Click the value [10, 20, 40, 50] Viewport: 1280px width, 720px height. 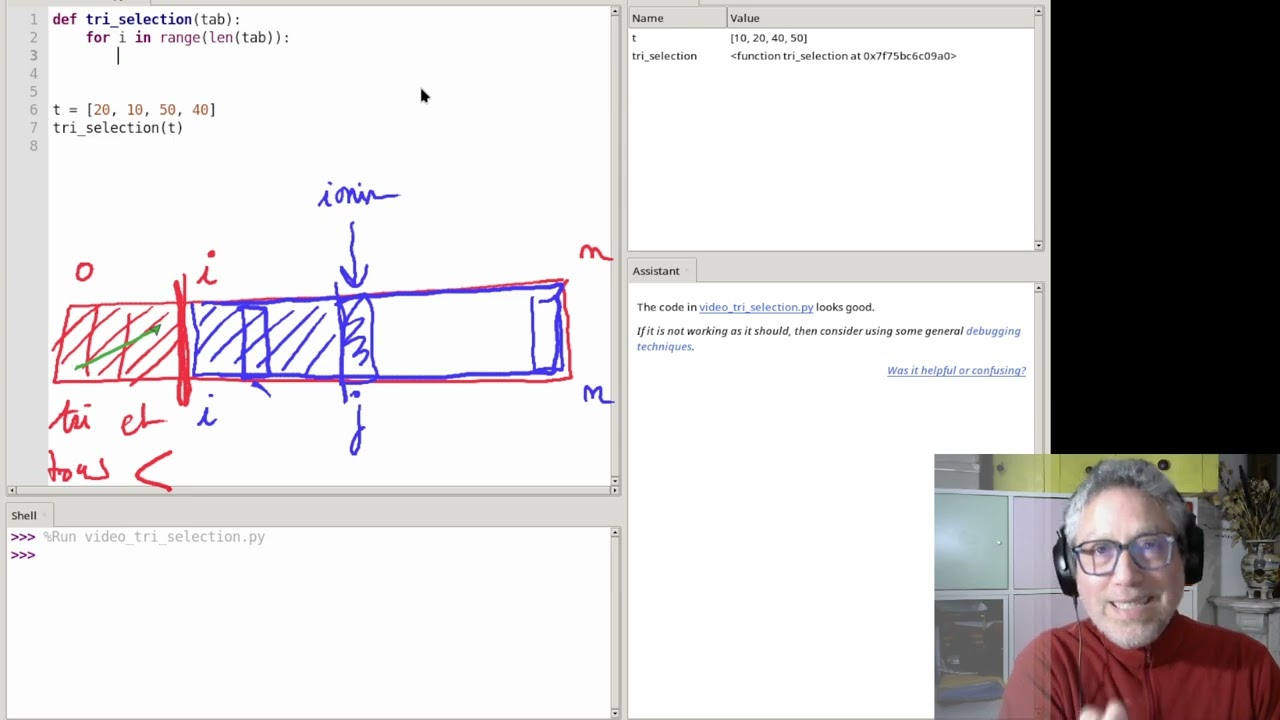[768, 38]
